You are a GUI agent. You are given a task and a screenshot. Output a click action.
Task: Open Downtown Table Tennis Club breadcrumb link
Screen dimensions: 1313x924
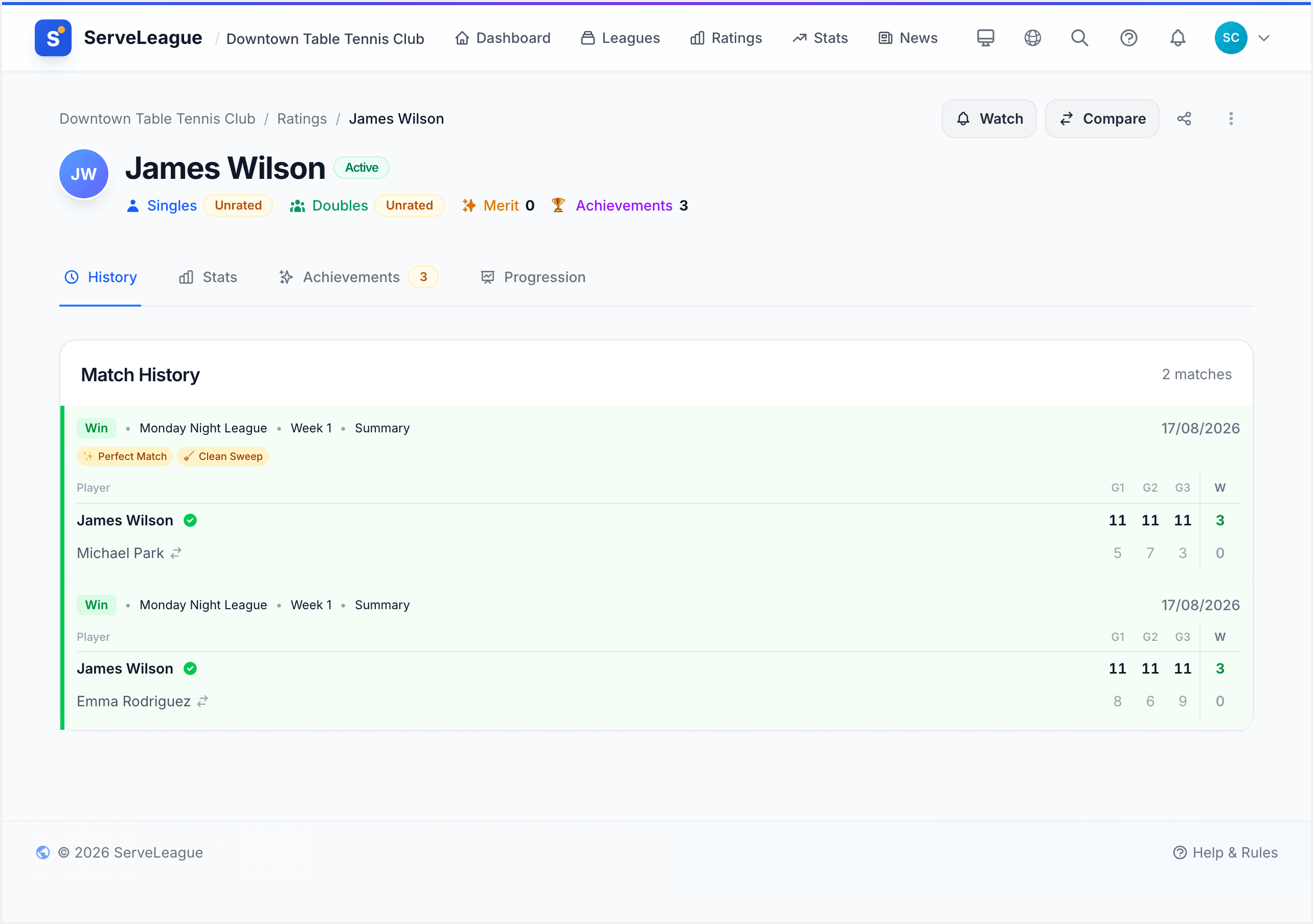[157, 119]
